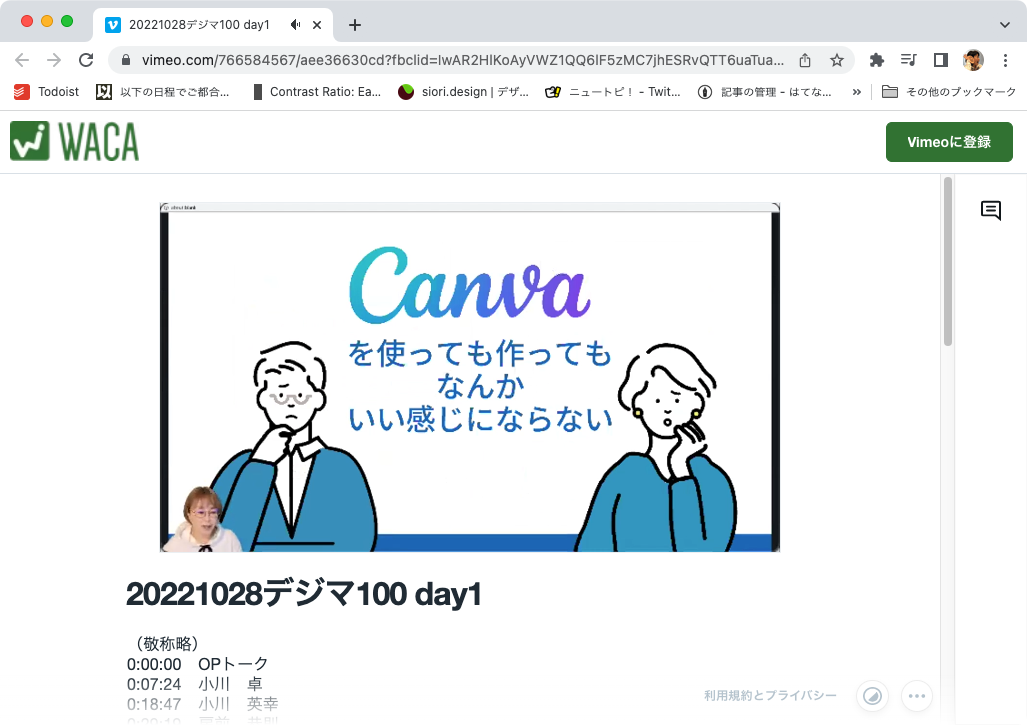Open the Chrome three-dot menu
This screenshot has height=725, width=1027.
(x=1005, y=60)
